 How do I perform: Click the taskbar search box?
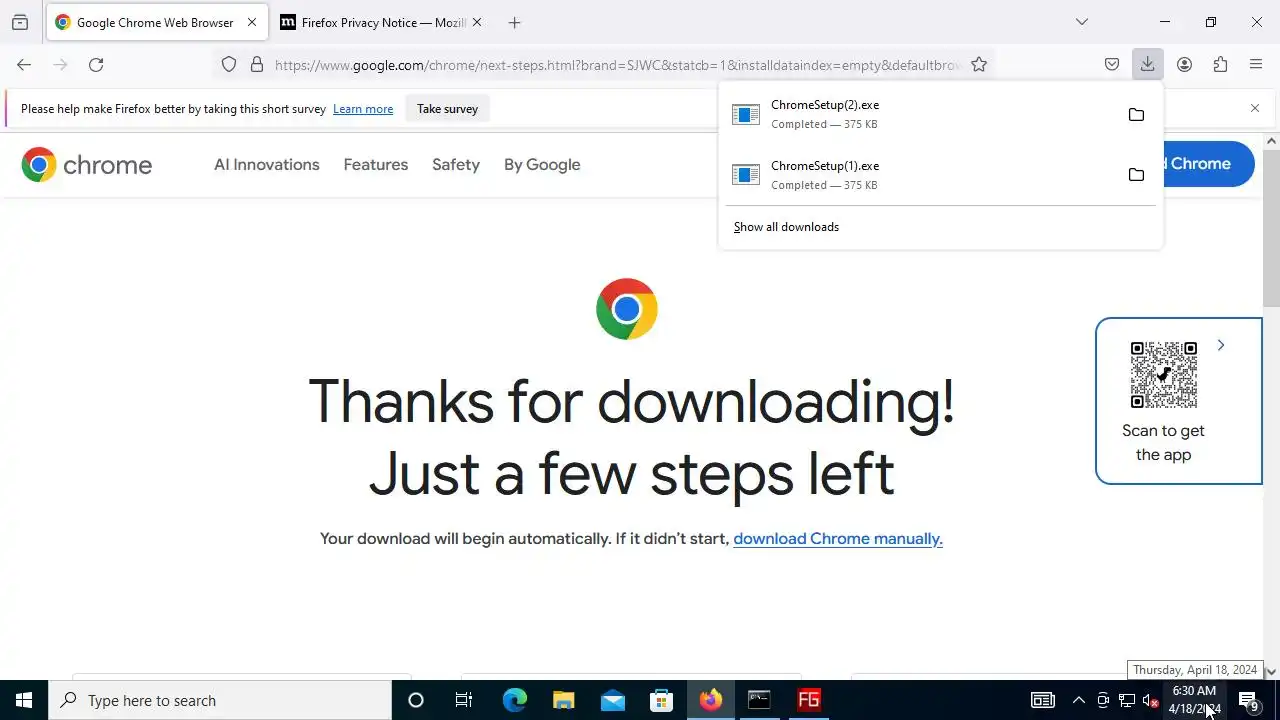[x=220, y=700]
